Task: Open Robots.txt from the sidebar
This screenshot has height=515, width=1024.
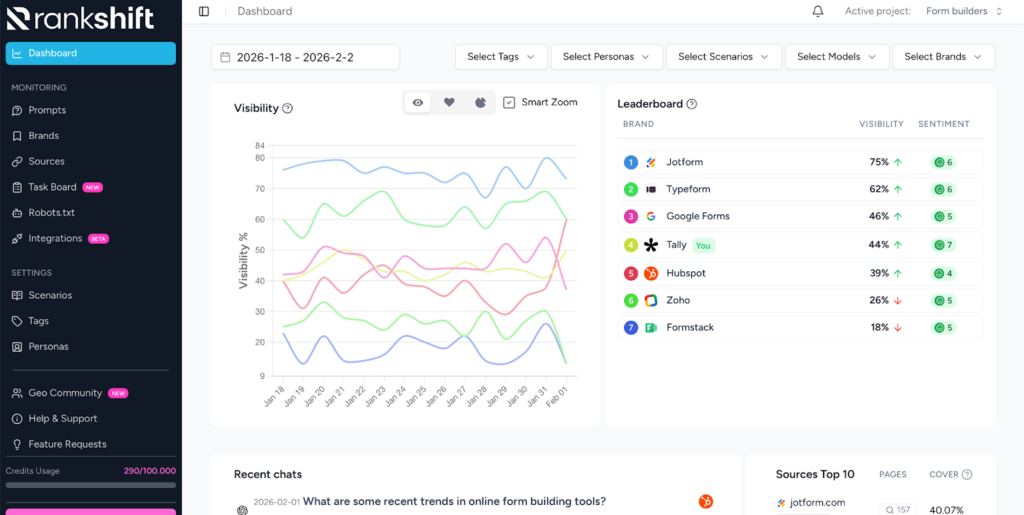Action: click(x=51, y=213)
